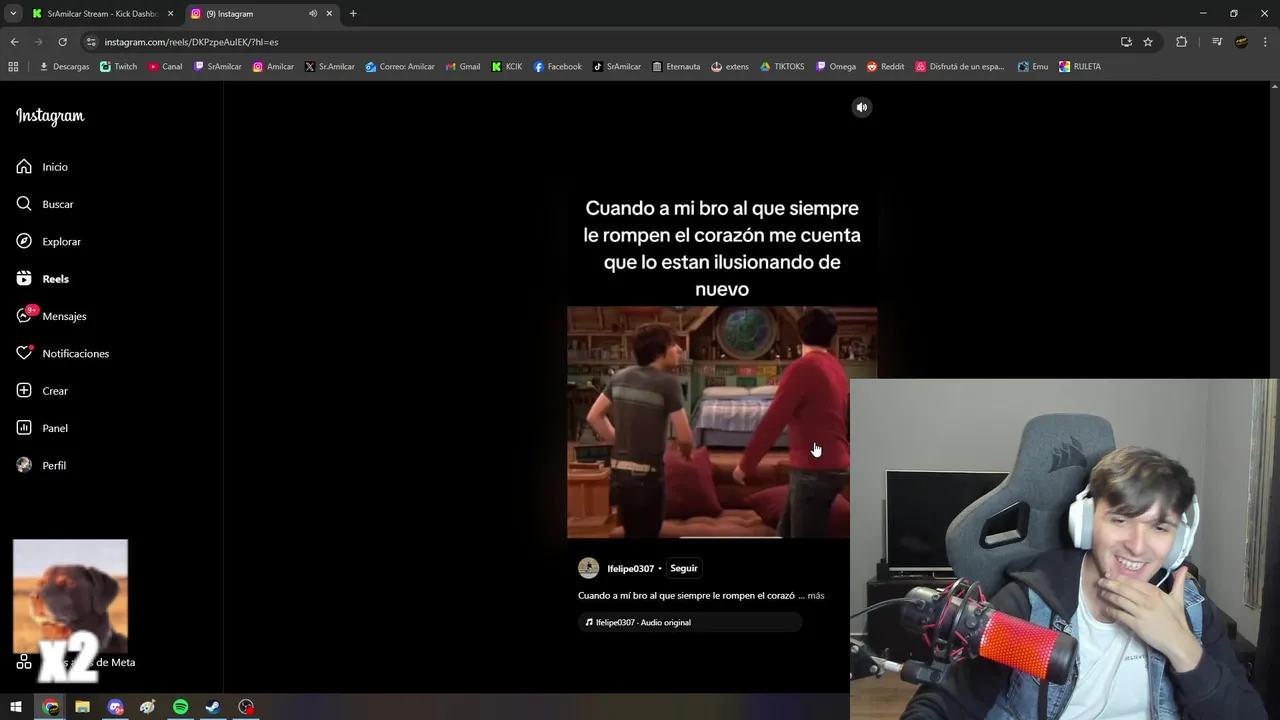The image size is (1280, 720).
Task: Open the Meta apps grid icon
Action: (x=24, y=662)
